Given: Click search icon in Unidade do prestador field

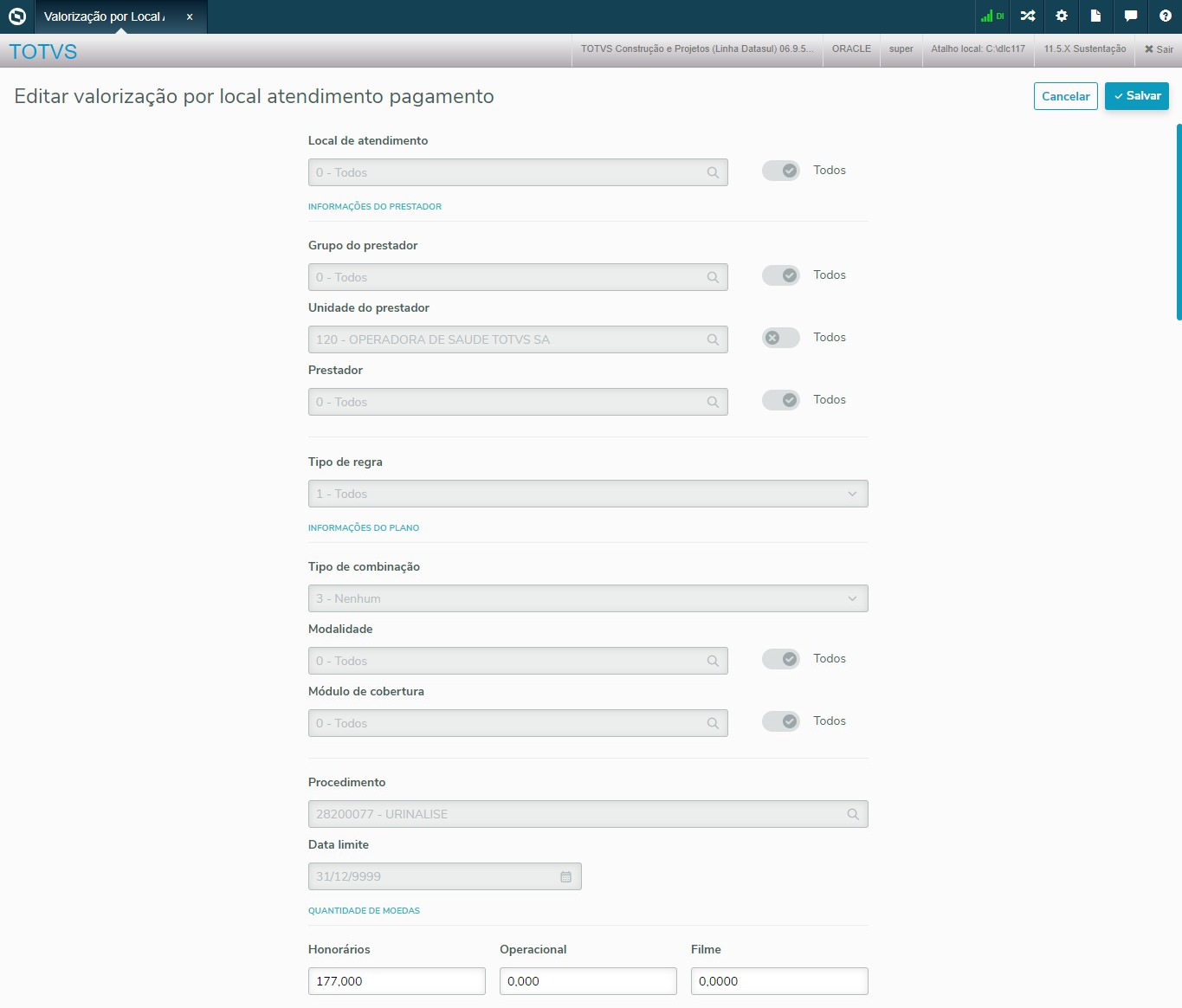Looking at the screenshot, I should [713, 339].
